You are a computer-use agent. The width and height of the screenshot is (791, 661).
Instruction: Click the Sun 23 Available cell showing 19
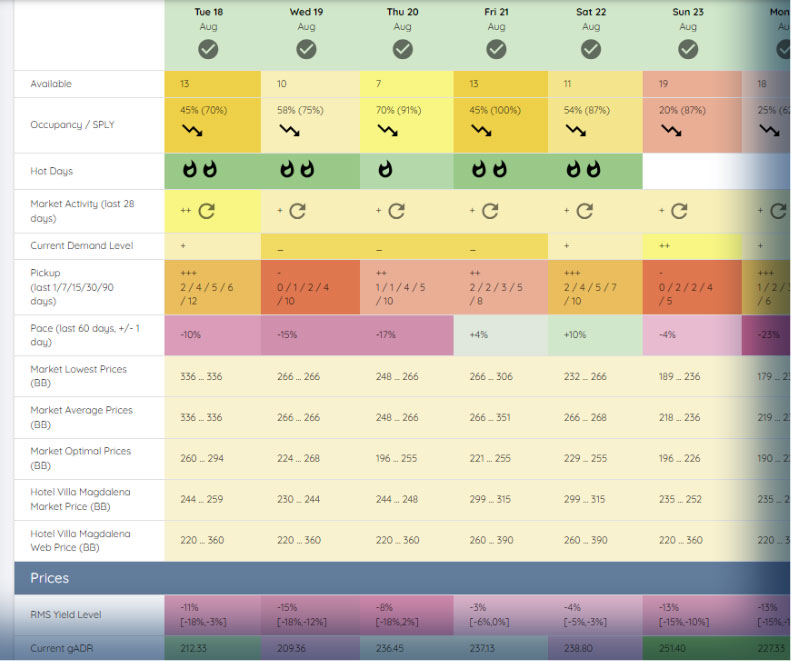(692, 84)
